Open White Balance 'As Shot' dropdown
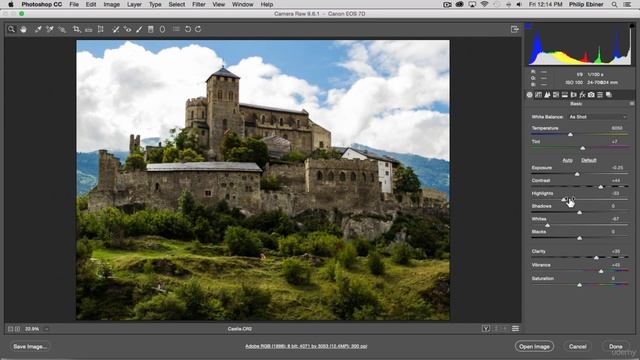The height and width of the screenshot is (360, 640). [x=598, y=117]
